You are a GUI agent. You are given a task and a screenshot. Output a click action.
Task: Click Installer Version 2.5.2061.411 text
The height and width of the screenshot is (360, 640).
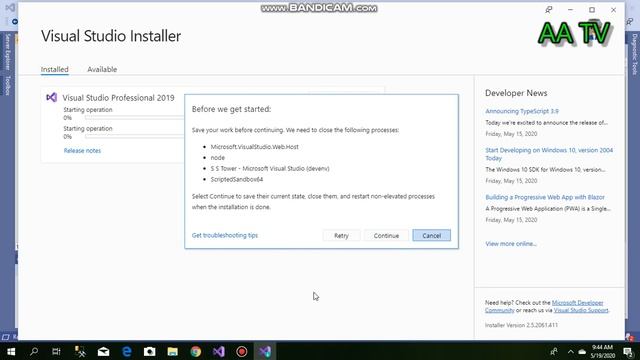521,325
